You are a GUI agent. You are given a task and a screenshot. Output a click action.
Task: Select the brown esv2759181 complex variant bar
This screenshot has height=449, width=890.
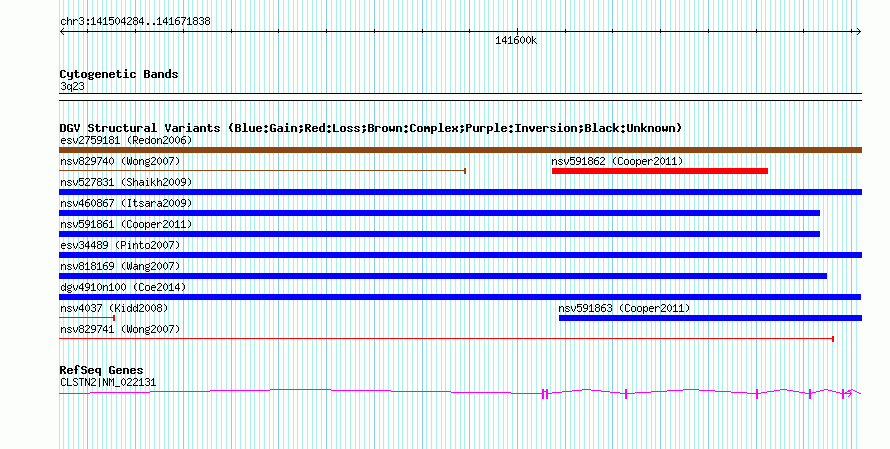(460, 150)
